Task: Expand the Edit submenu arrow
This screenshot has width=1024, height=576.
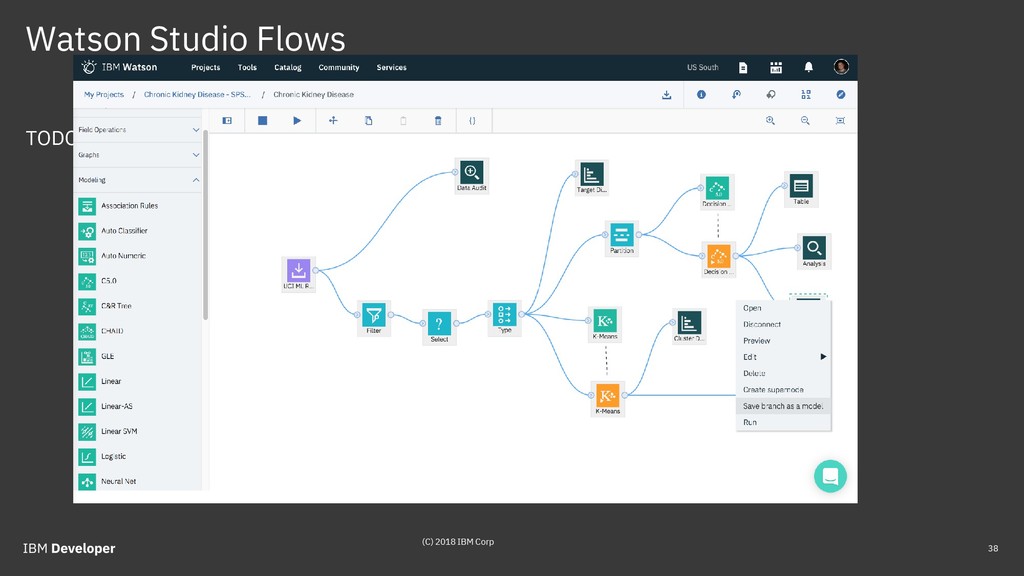Action: (x=824, y=357)
